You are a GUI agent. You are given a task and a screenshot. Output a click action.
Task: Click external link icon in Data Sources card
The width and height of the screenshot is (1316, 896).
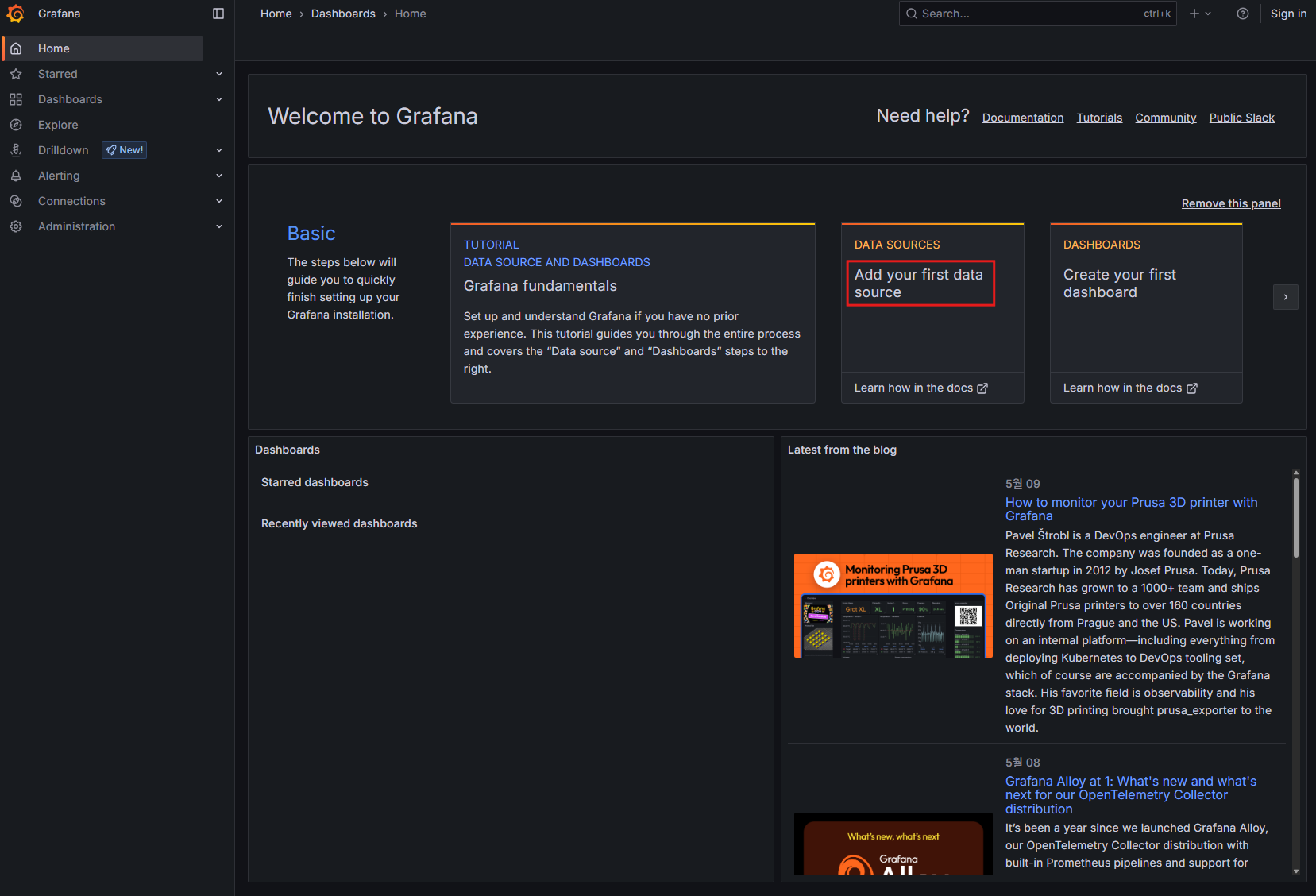pyautogui.click(x=982, y=388)
